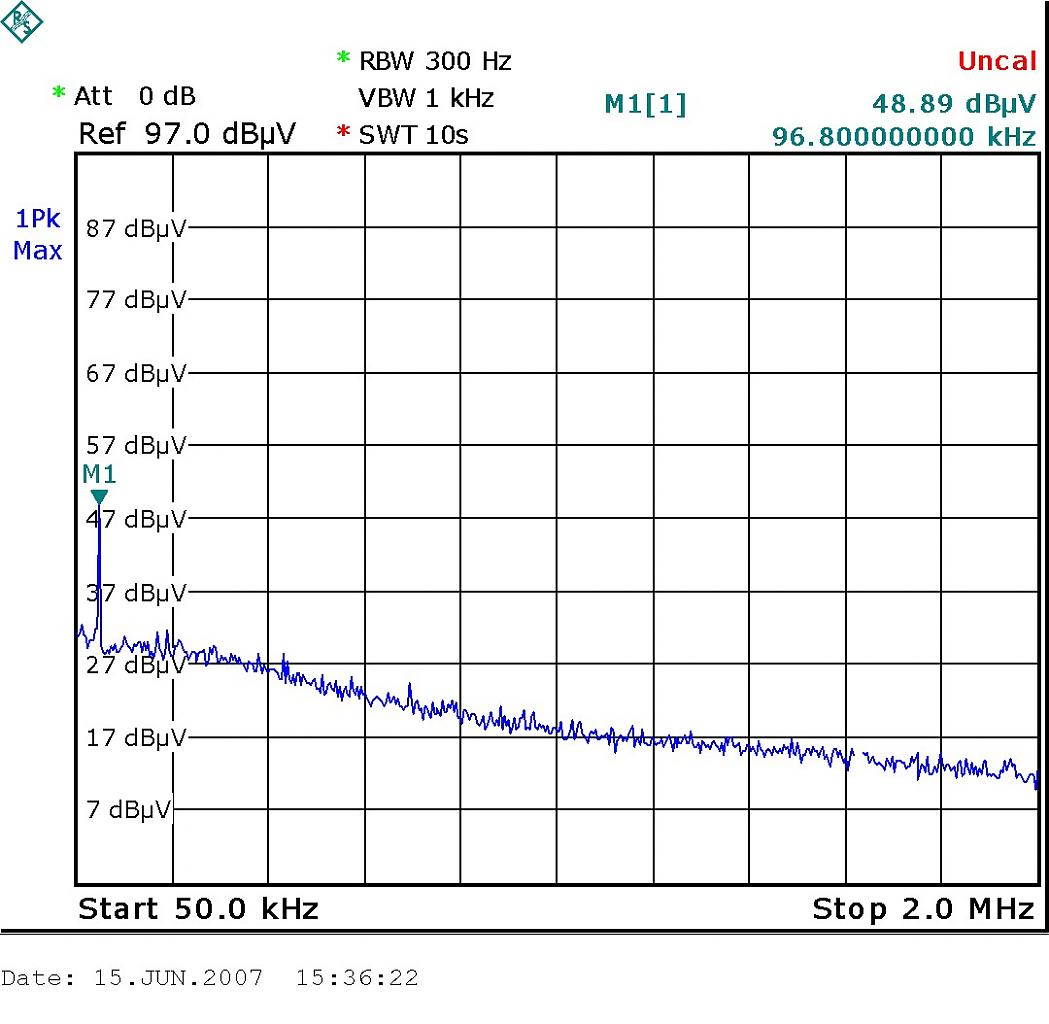The height and width of the screenshot is (1024, 1049).
Task: Click the 67 dBµV axis label
Action: (136, 373)
